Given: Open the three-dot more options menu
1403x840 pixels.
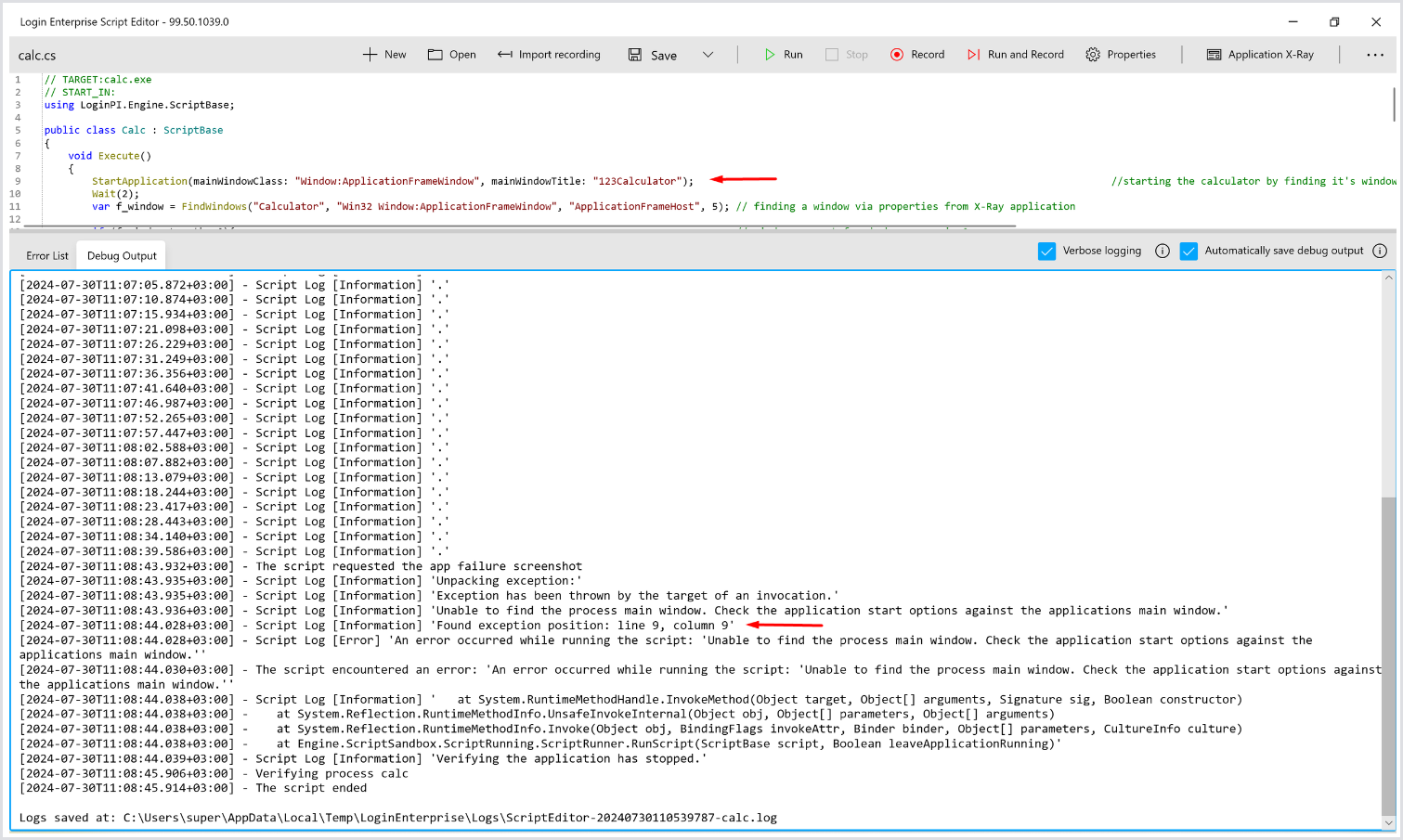Looking at the screenshot, I should 1375,55.
